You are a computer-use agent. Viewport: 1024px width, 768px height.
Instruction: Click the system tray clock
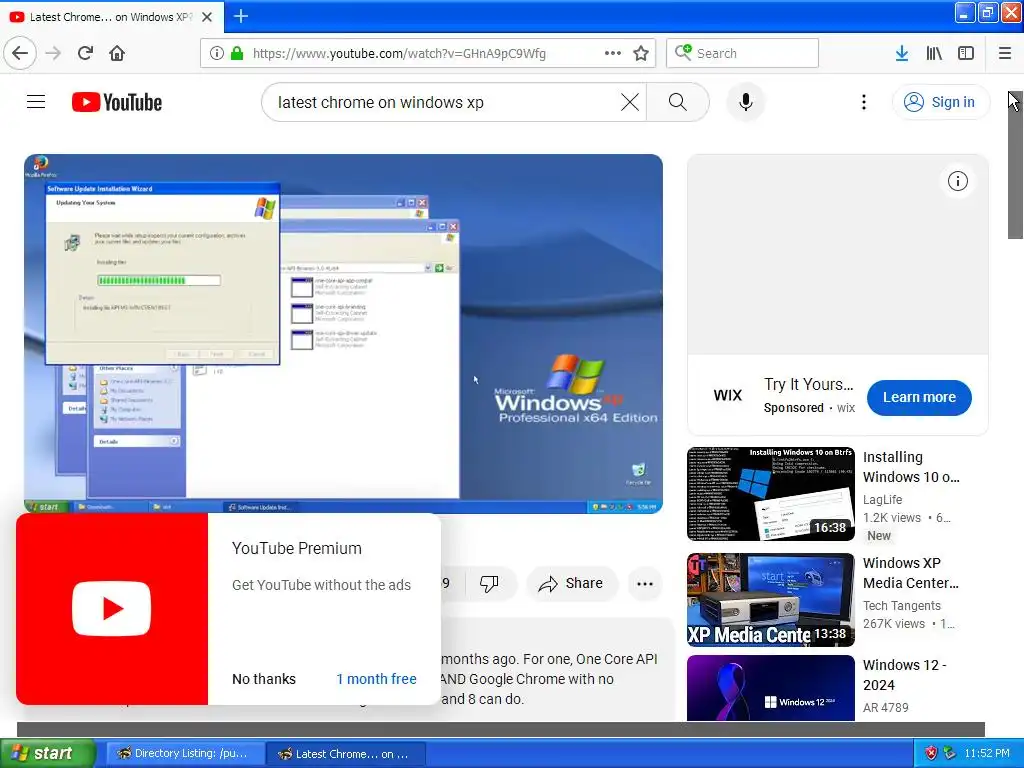(x=987, y=753)
